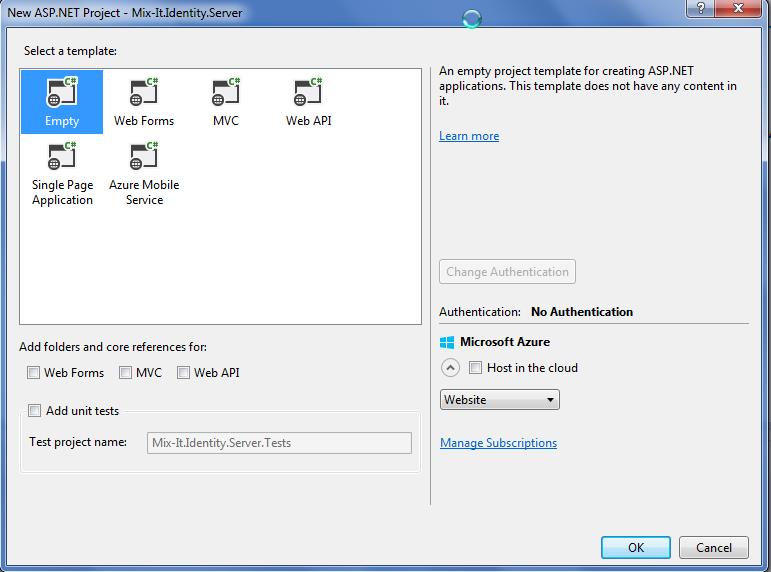Pick the Web API template icon

click(x=308, y=92)
